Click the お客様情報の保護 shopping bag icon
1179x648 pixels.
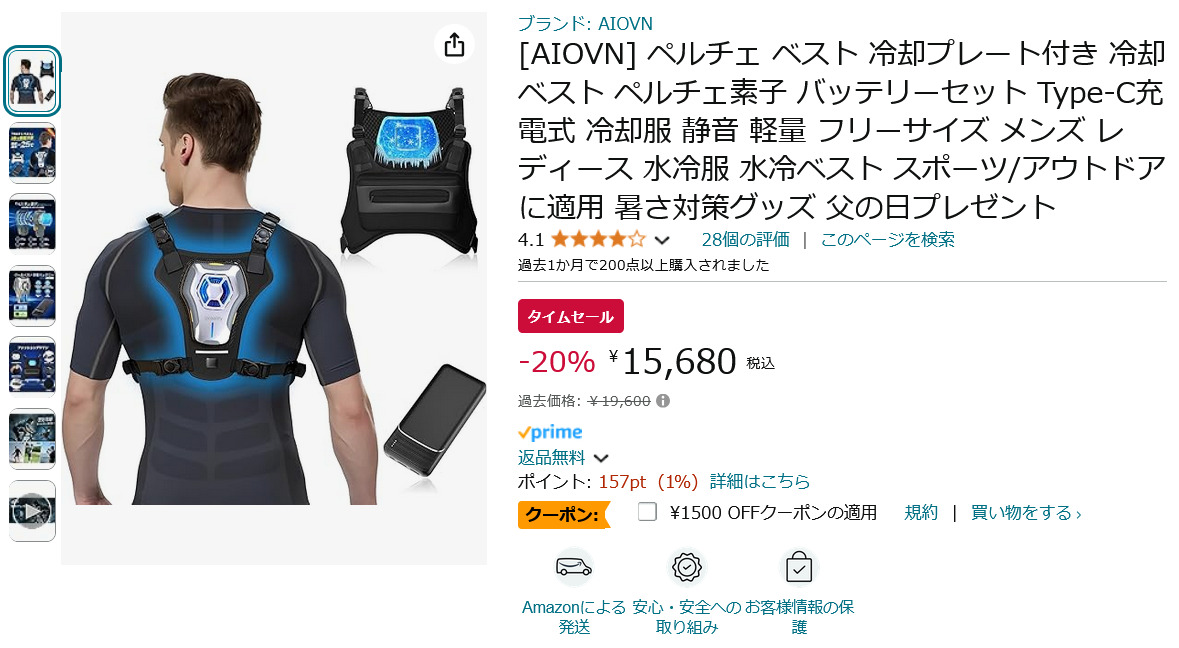click(x=799, y=568)
